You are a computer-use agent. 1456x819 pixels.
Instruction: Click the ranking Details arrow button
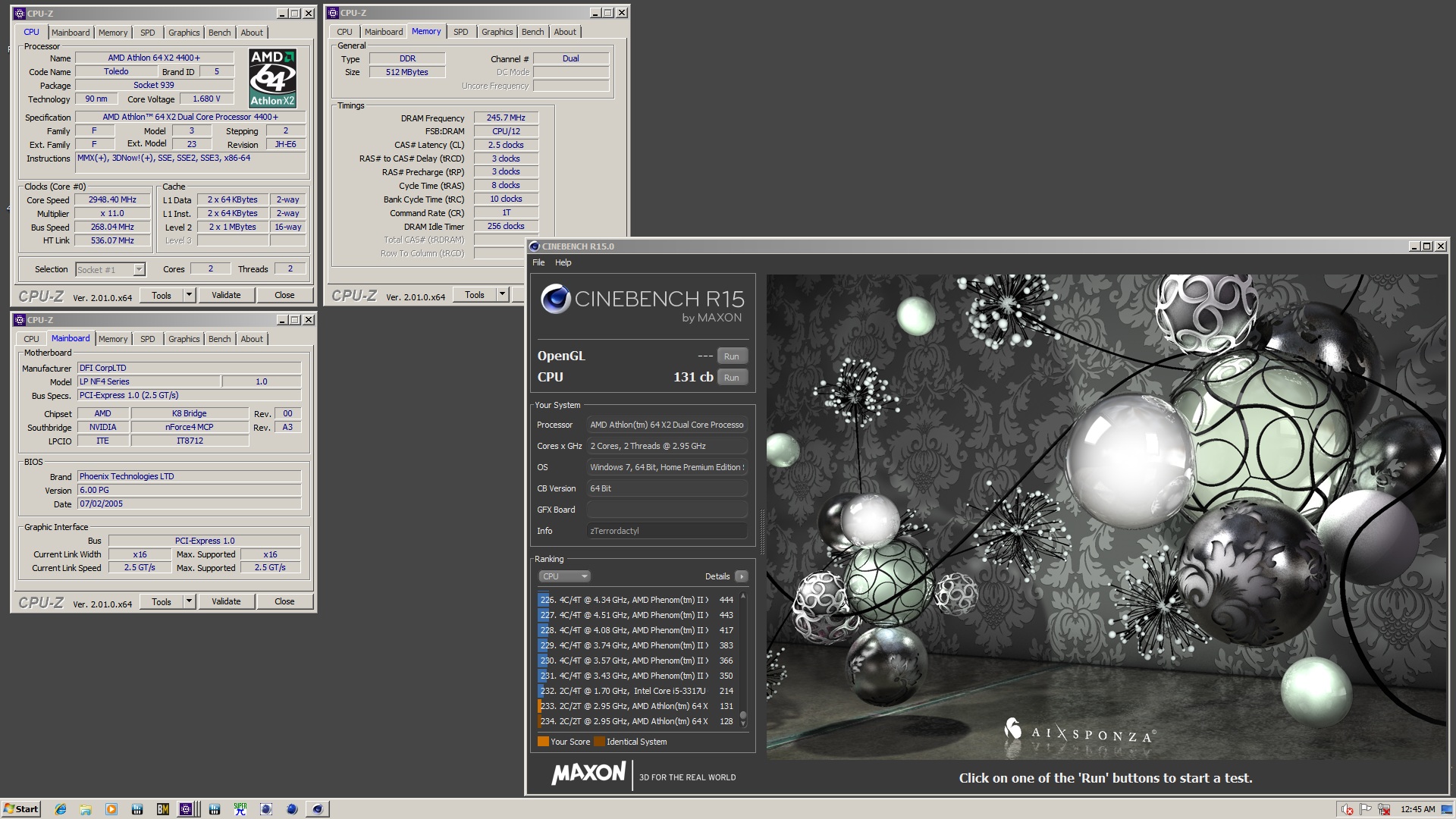coord(742,576)
